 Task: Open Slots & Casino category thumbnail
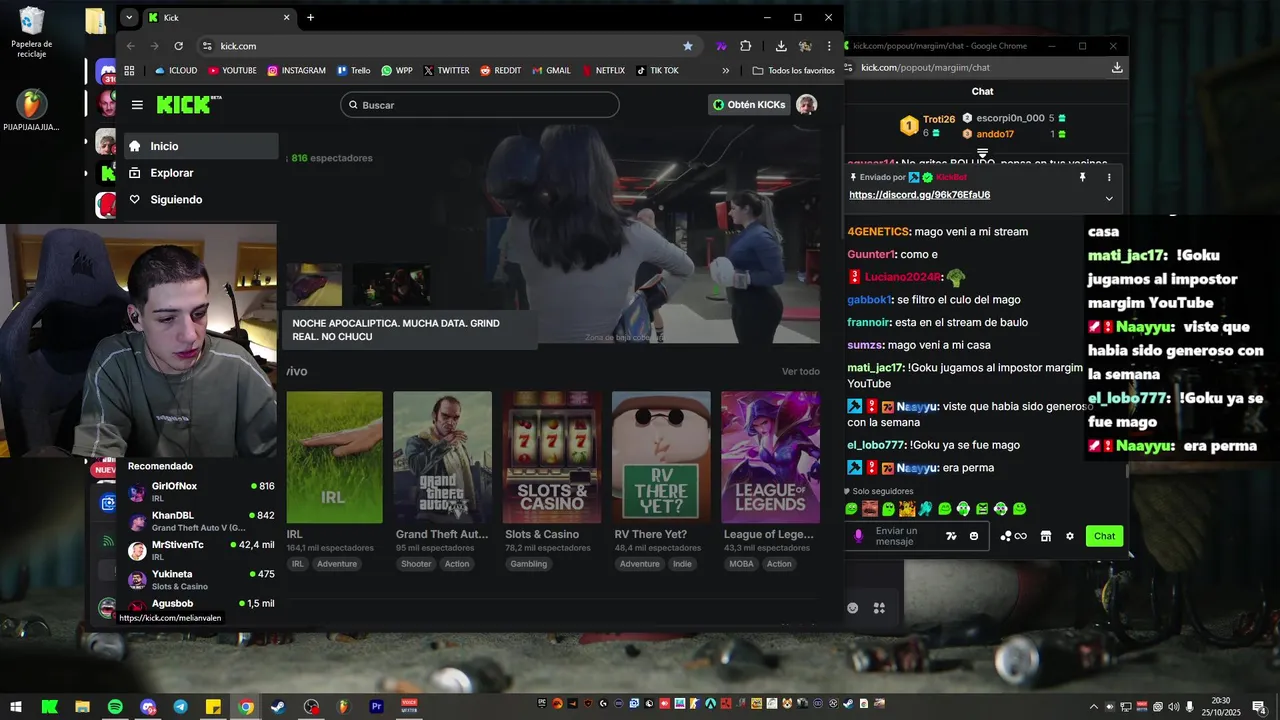pyautogui.click(x=552, y=457)
